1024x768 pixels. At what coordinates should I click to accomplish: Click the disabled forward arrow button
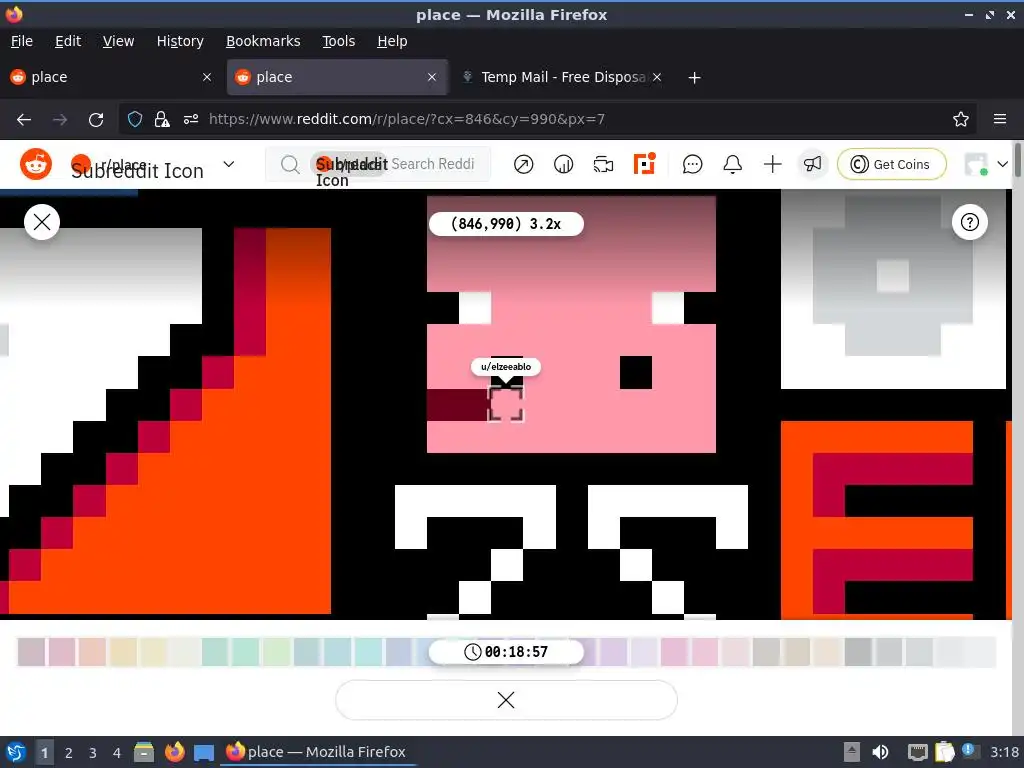(x=60, y=120)
